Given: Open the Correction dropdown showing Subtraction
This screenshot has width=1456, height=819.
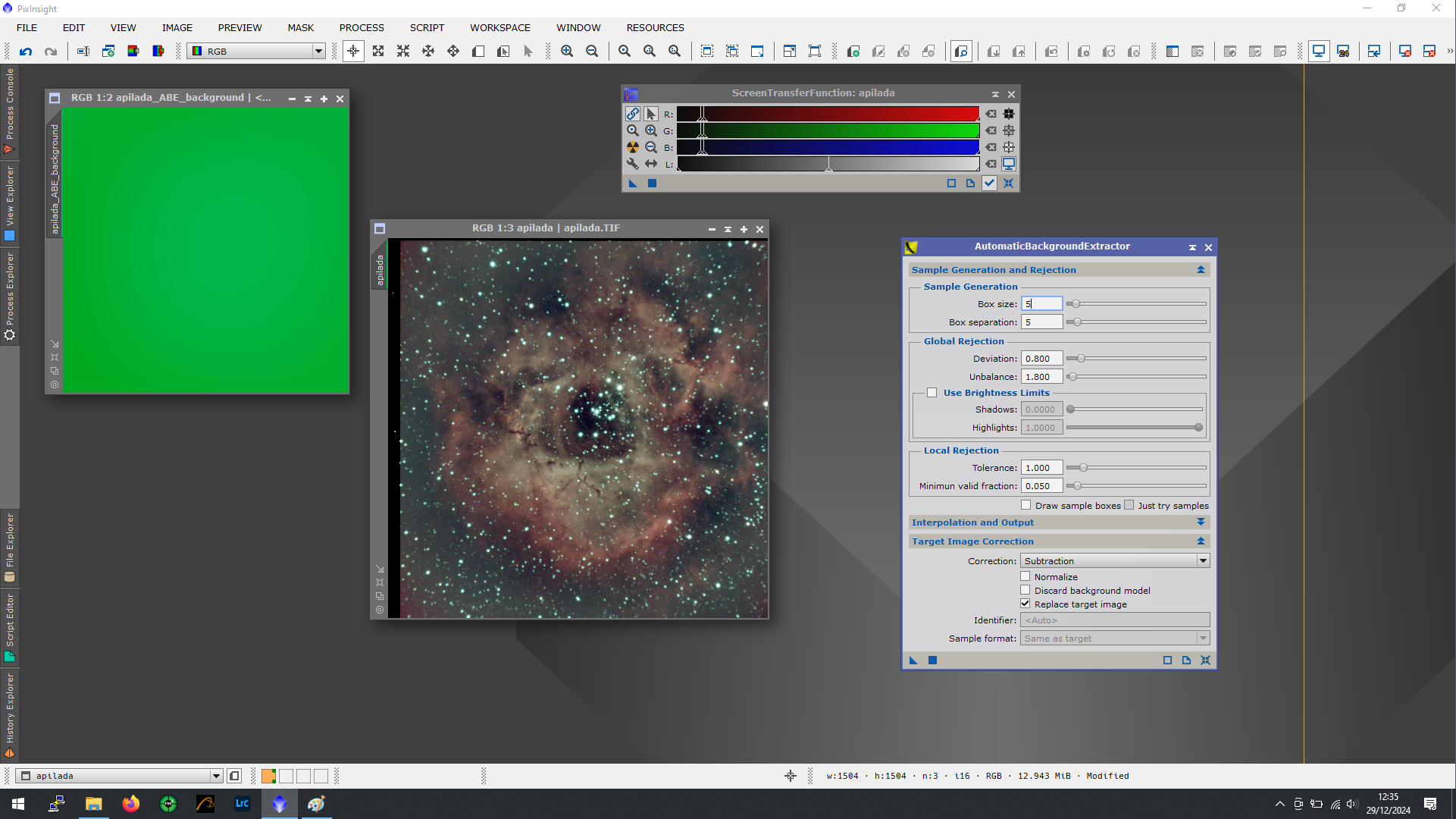Looking at the screenshot, I should coord(1115,561).
